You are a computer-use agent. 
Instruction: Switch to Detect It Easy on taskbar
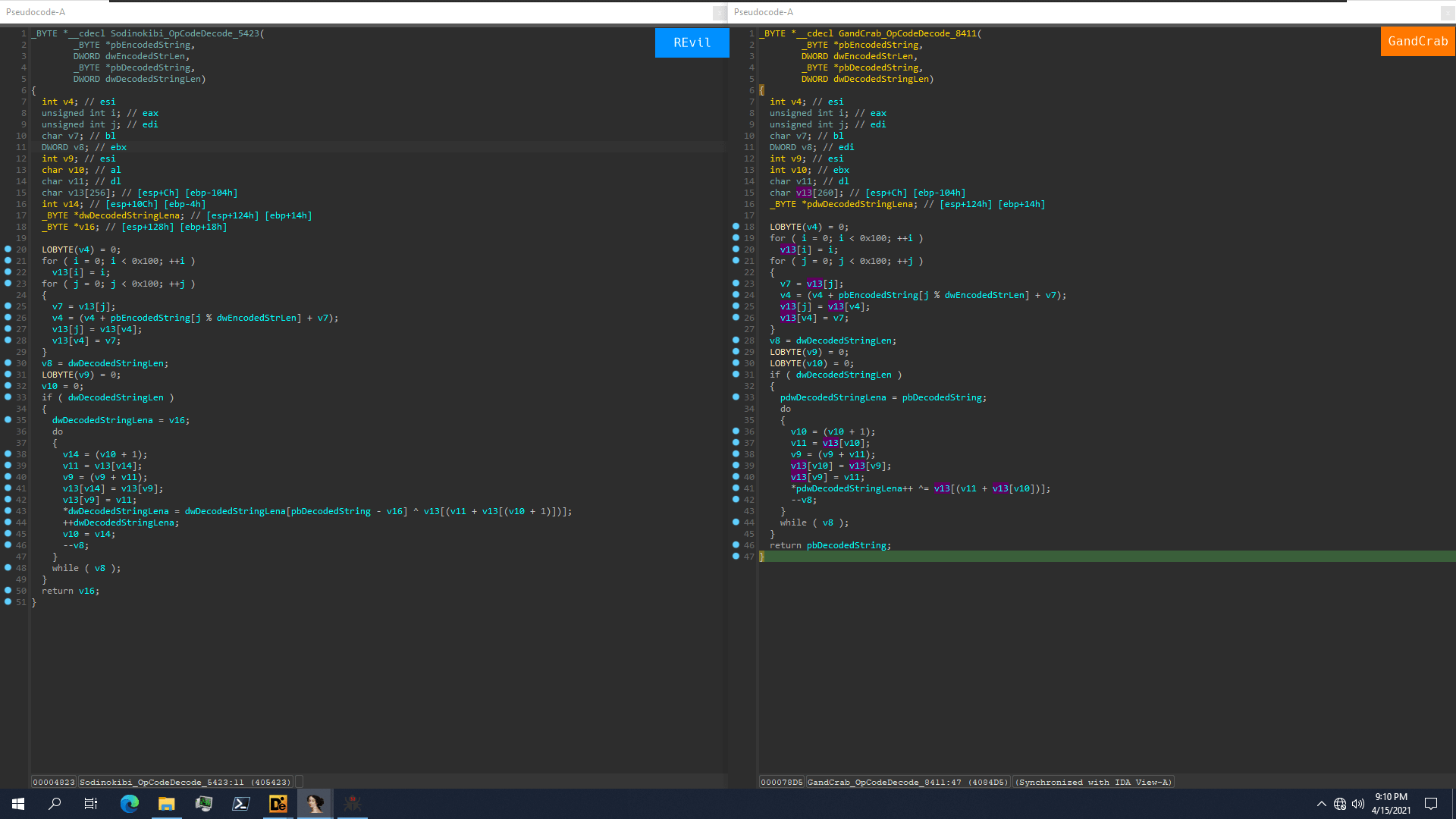click(278, 804)
